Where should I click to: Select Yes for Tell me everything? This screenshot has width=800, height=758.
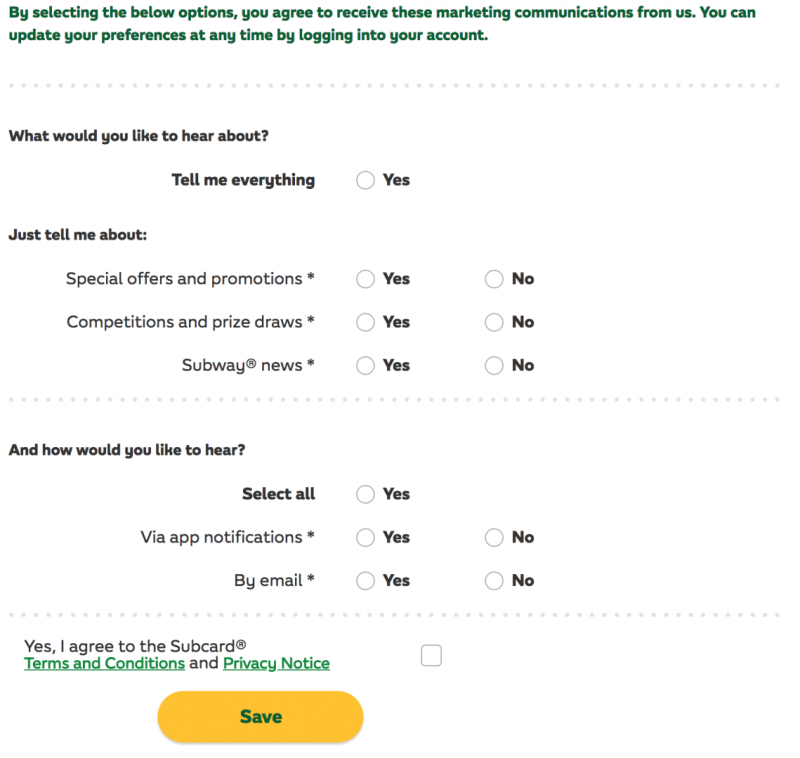click(366, 180)
